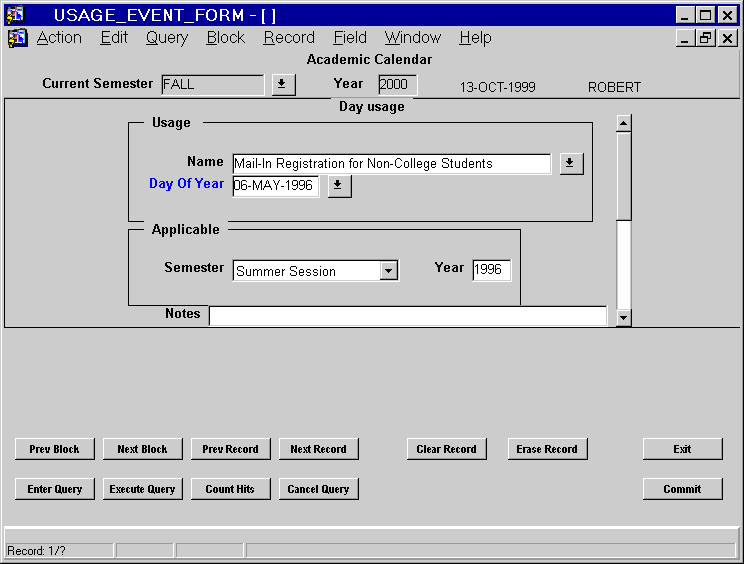Screen dimensions: 744x564
Task: Click the blue Day Of Year label
Action: point(186,184)
